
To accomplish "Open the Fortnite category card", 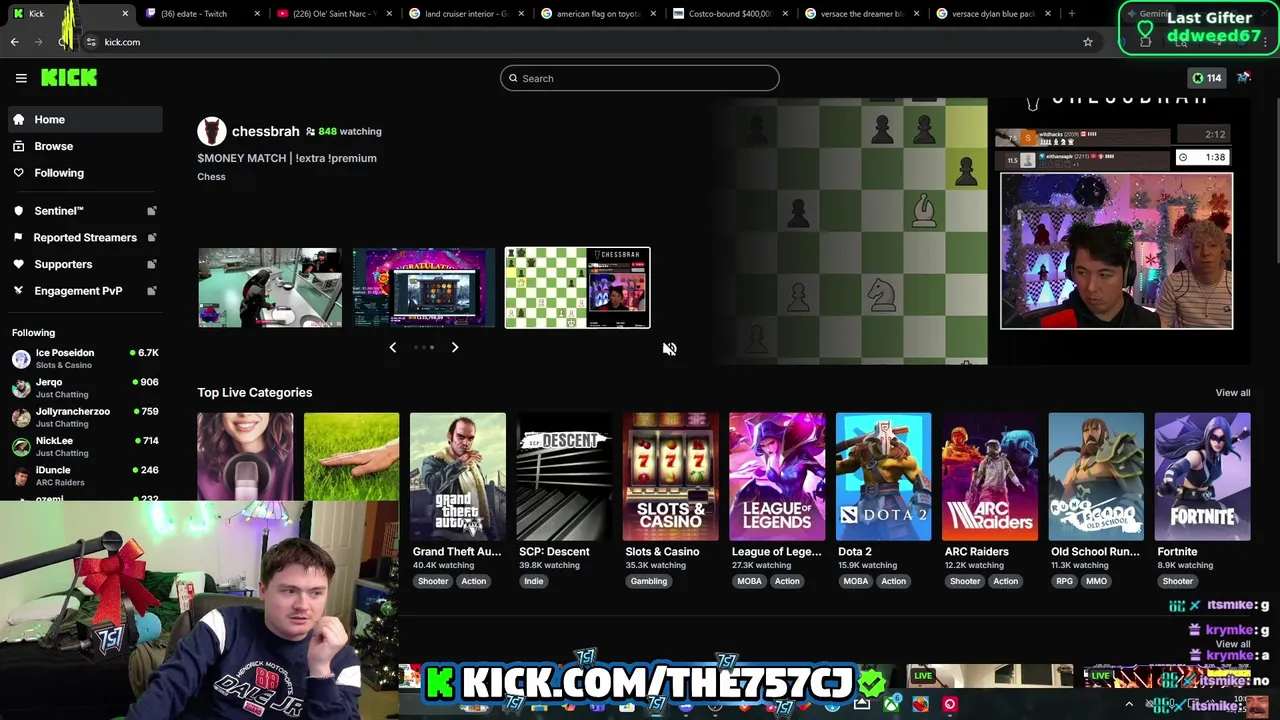I will (1203, 476).
